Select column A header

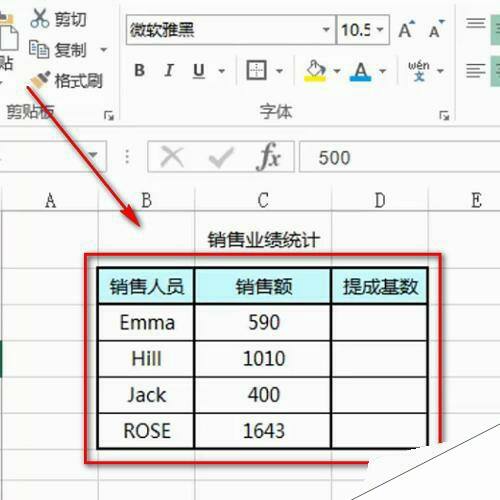[50, 200]
